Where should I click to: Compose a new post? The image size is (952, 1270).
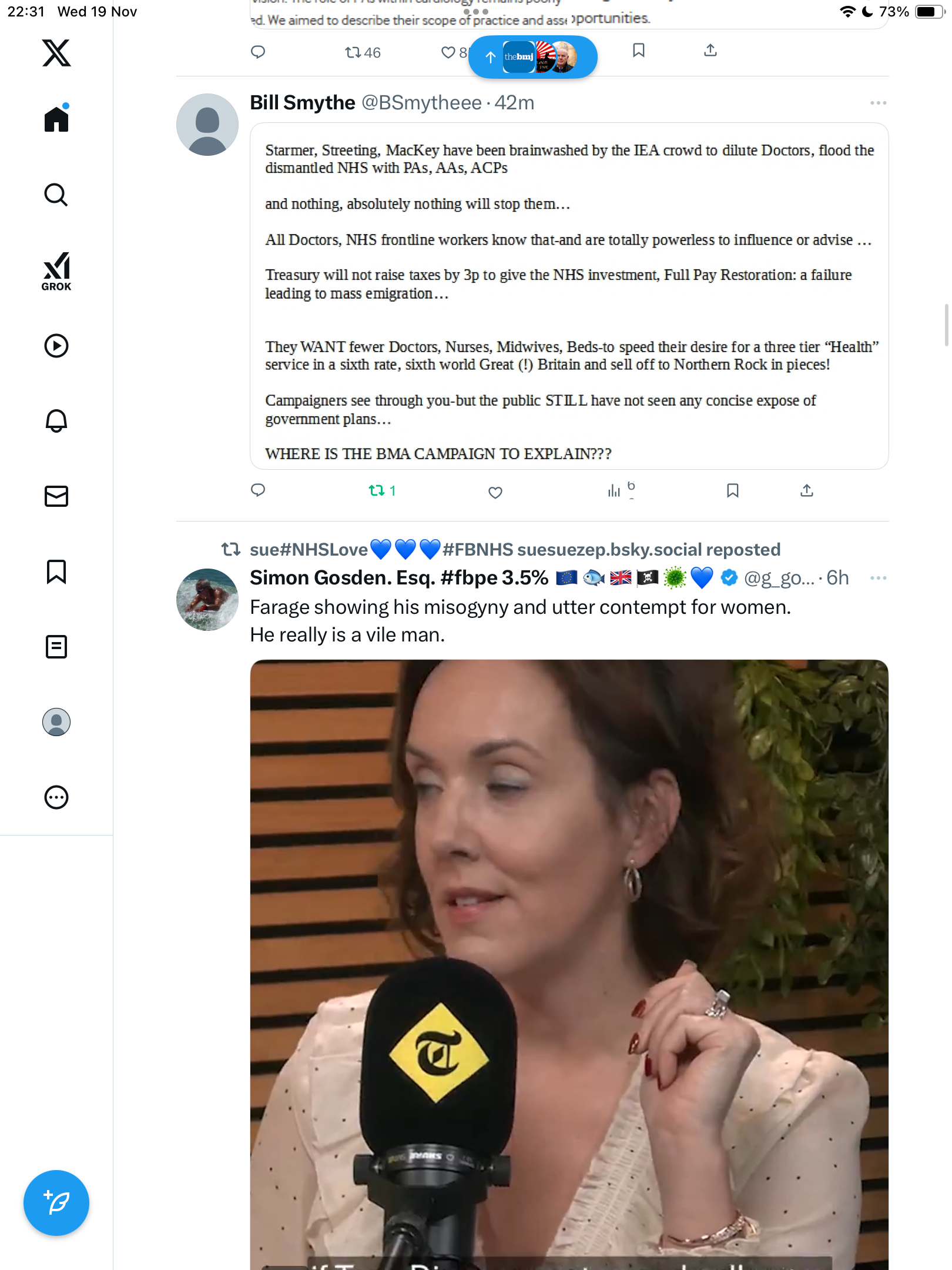pyautogui.click(x=56, y=1202)
